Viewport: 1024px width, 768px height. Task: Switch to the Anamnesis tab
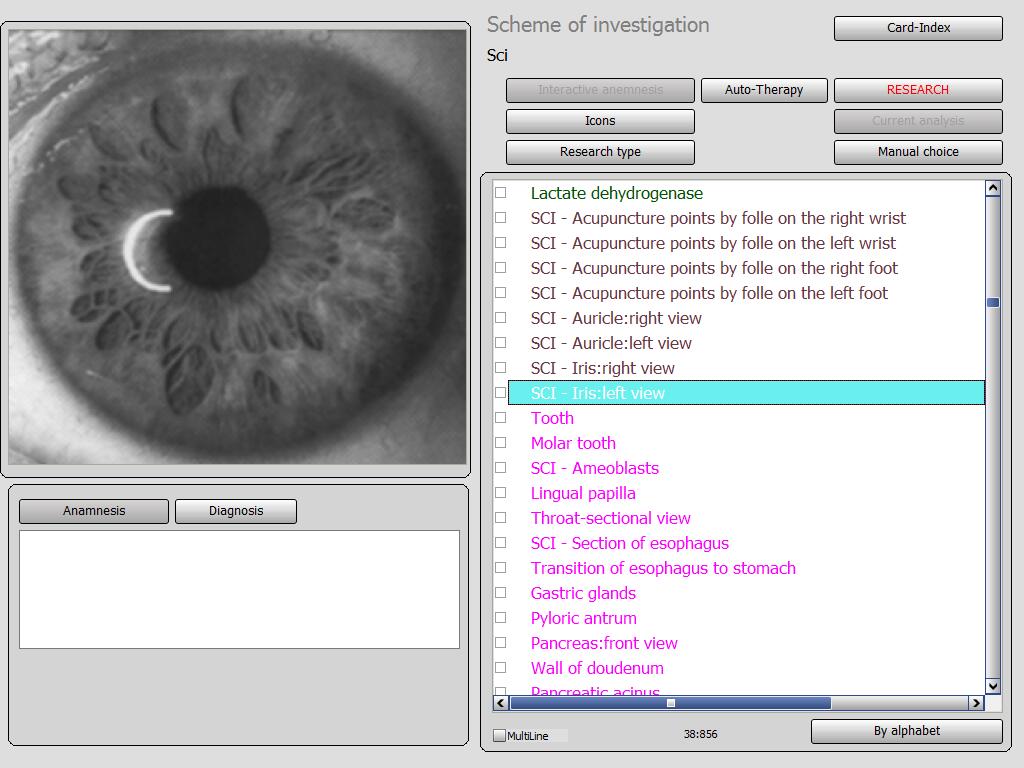coord(94,511)
